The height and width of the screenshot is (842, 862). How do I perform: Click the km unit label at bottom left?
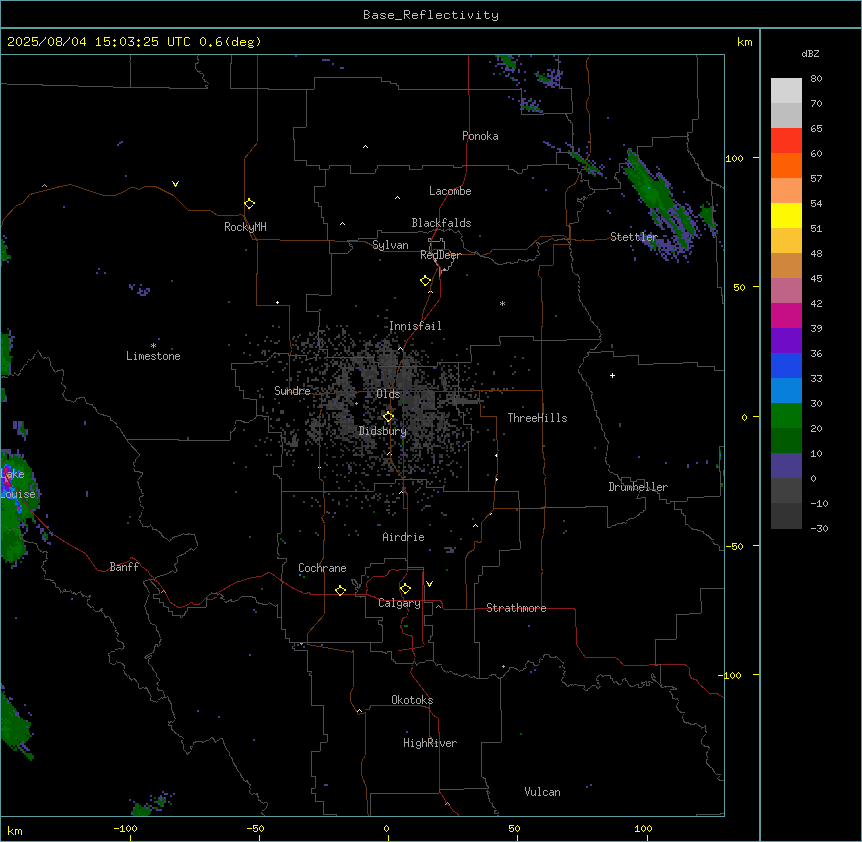(15, 830)
